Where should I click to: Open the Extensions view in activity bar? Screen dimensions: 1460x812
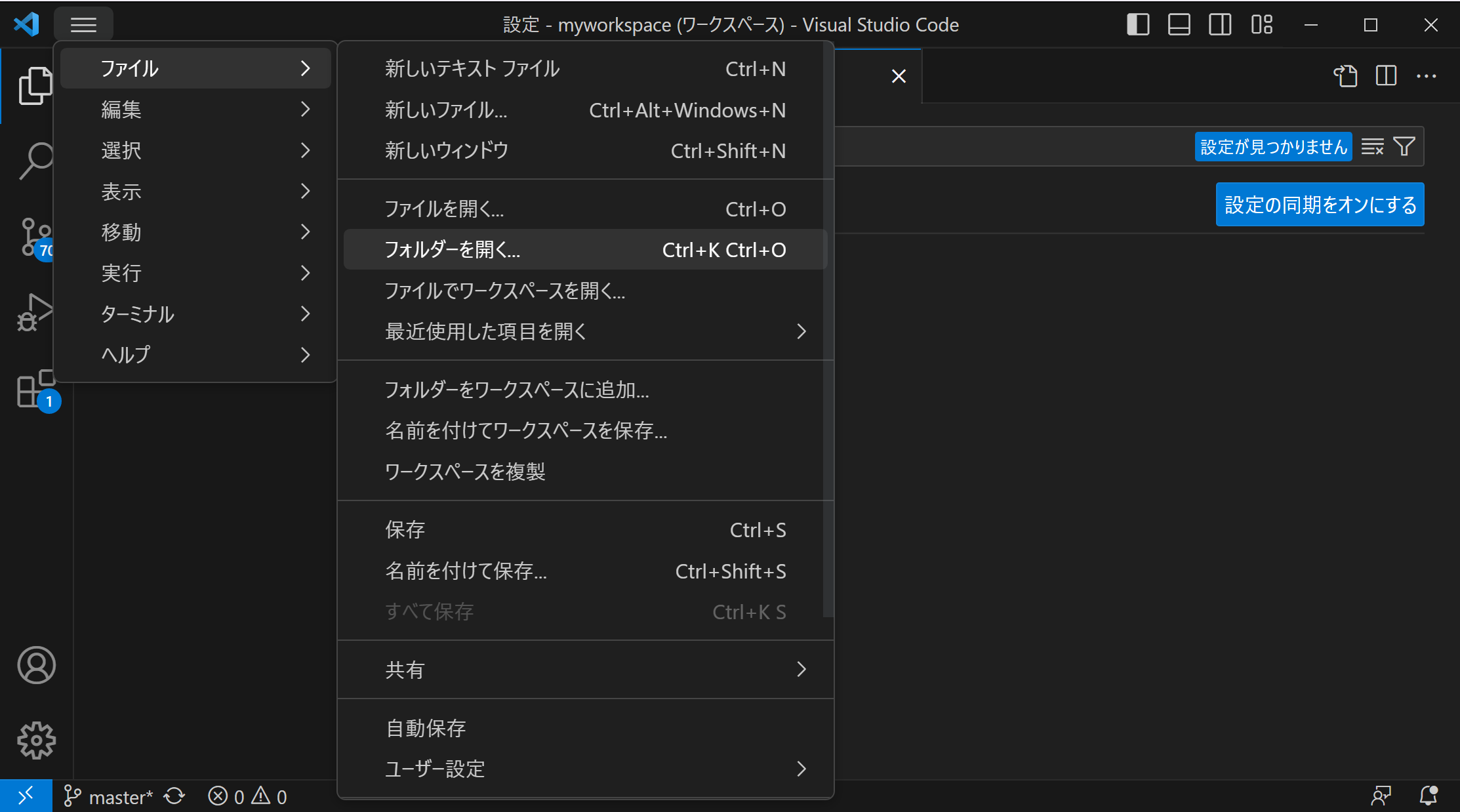(37, 391)
